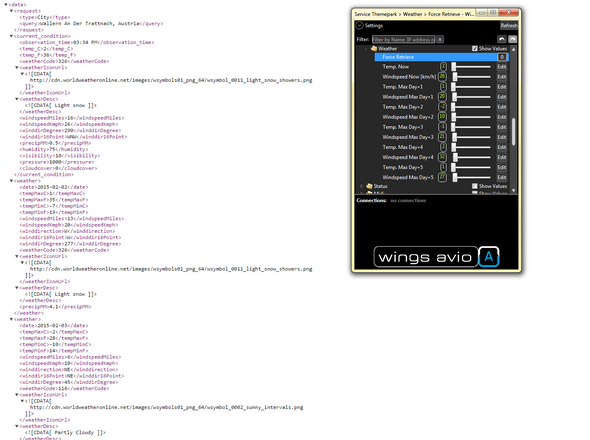Click Edit for Temp. Max Day+3

(502, 127)
